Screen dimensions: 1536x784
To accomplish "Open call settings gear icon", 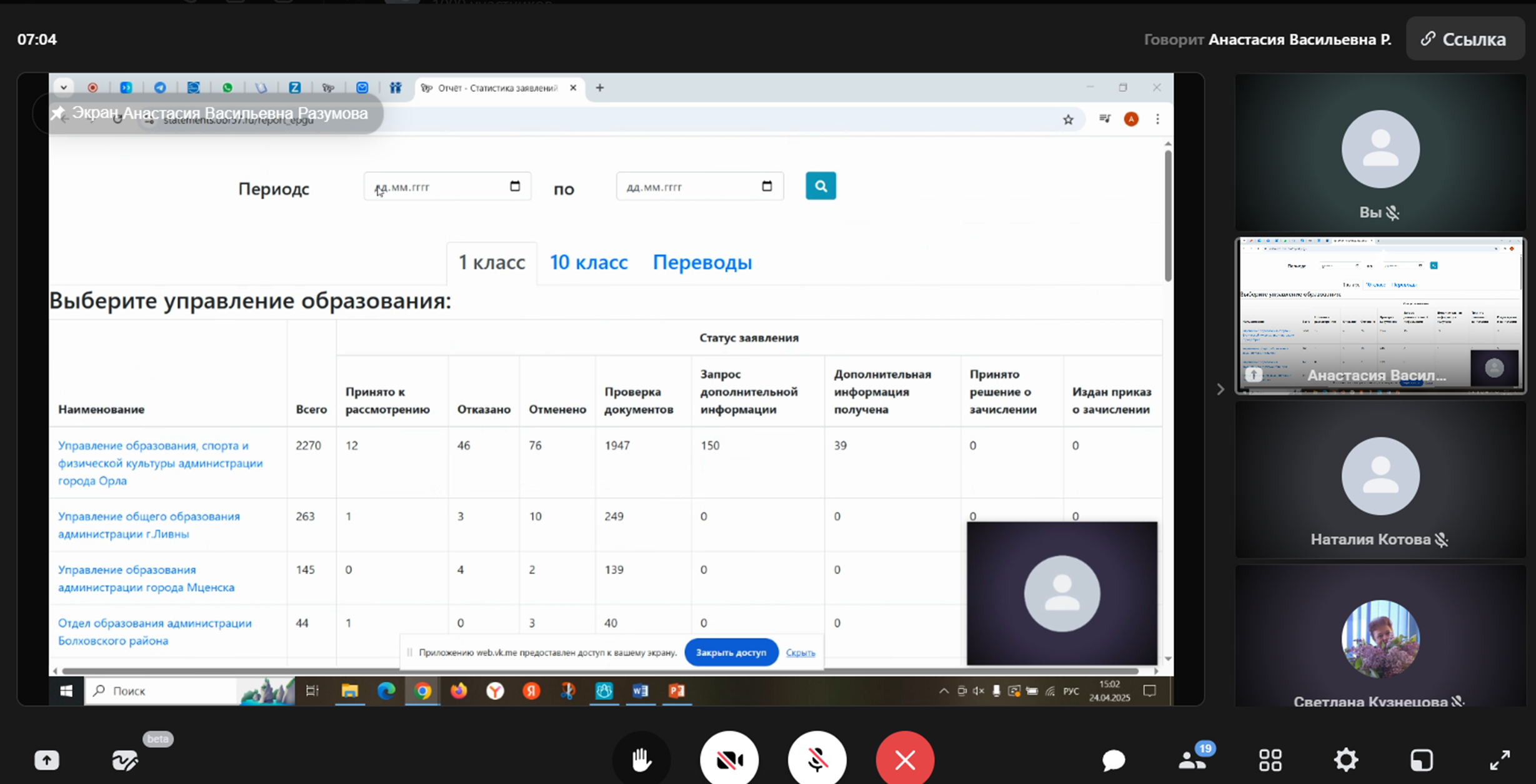I will coord(1345,760).
